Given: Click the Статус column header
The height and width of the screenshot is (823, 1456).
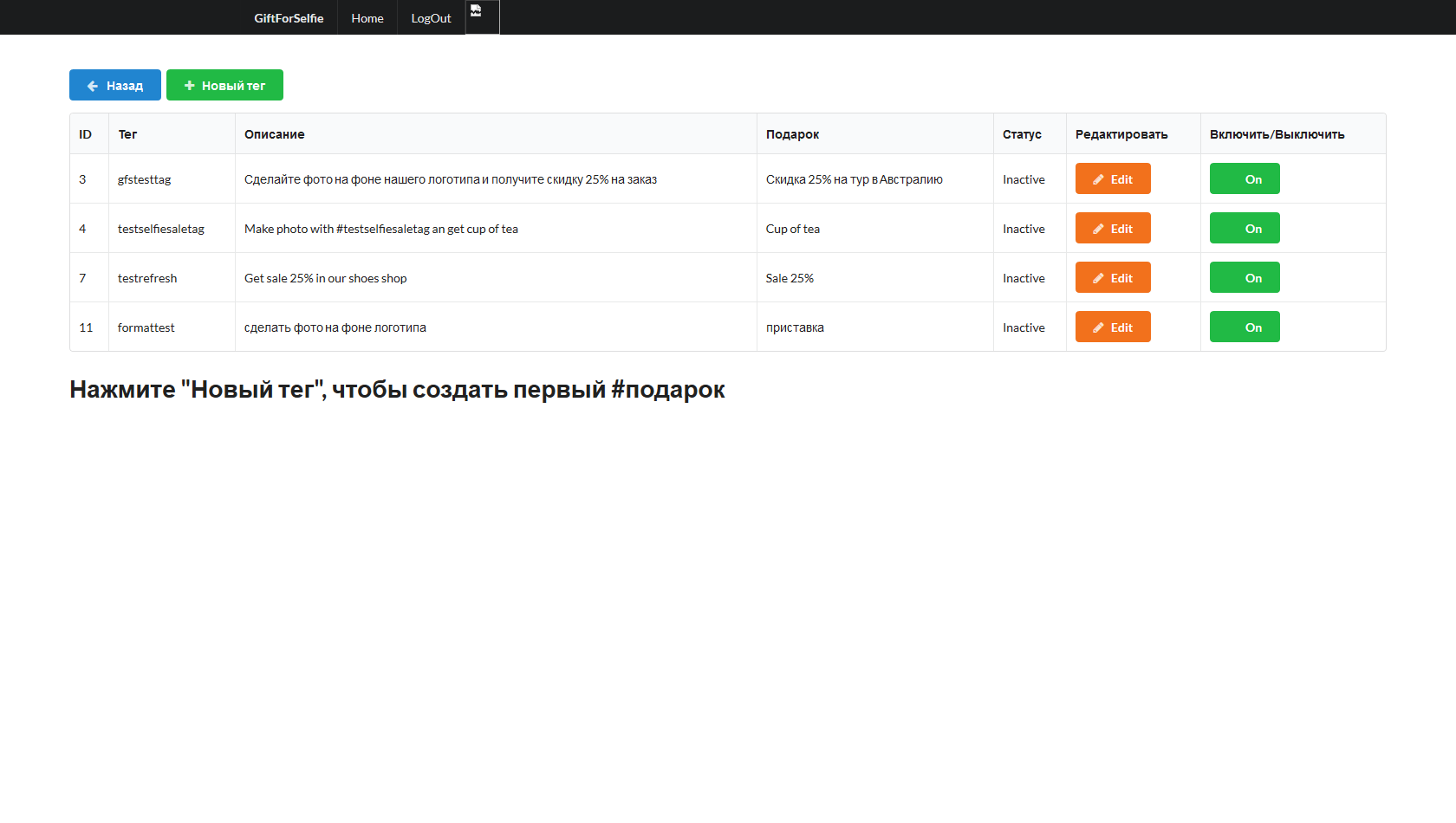Looking at the screenshot, I should click(x=1030, y=134).
